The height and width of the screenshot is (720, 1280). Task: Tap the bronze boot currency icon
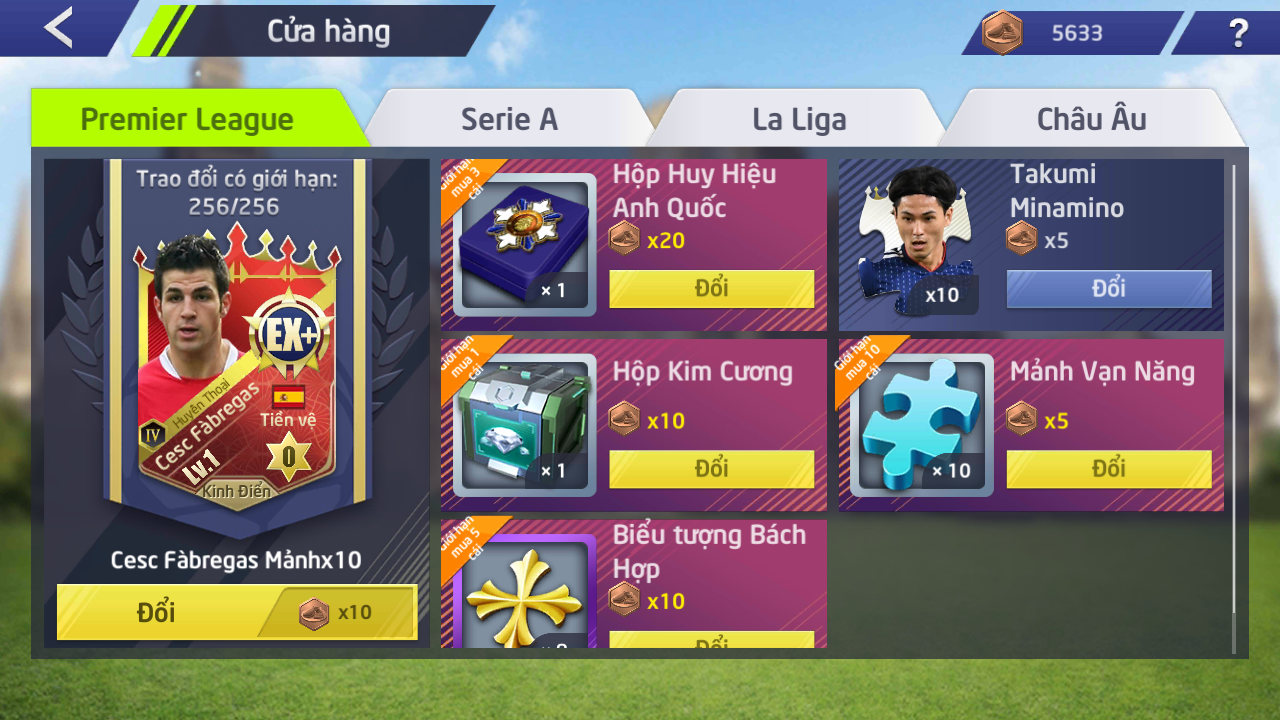[x=1001, y=33]
